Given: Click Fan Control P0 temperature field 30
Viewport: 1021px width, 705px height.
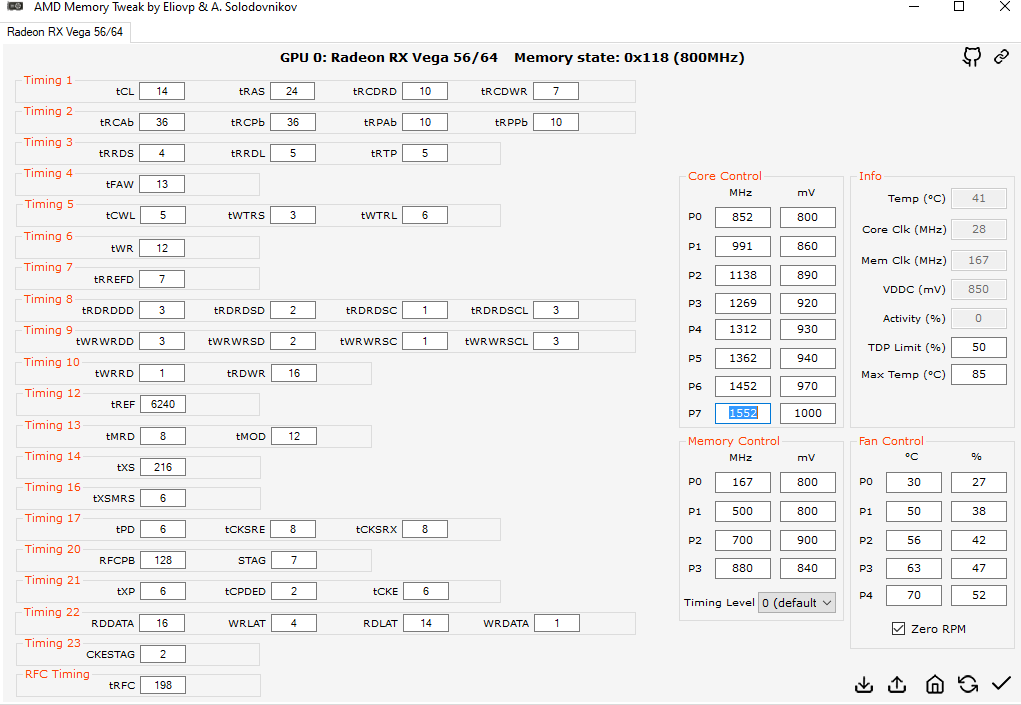Looking at the screenshot, I should pos(914,482).
